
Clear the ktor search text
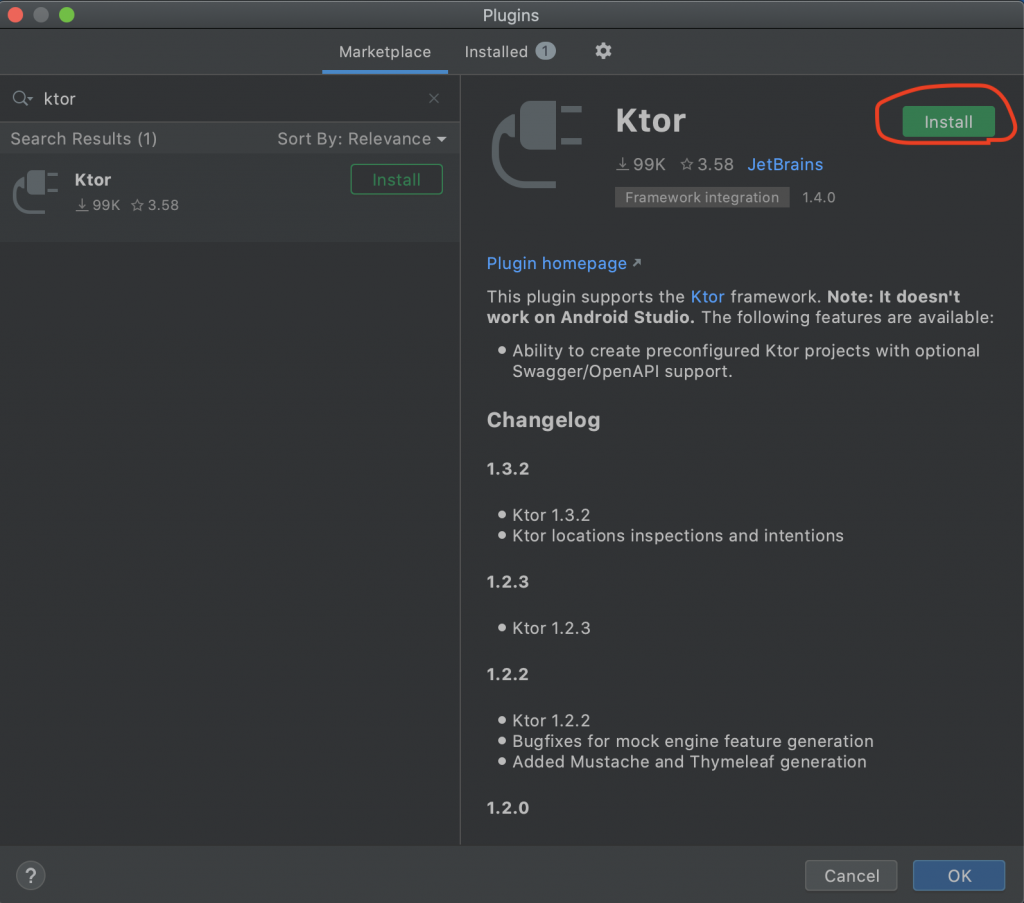click(x=434, y=99)
